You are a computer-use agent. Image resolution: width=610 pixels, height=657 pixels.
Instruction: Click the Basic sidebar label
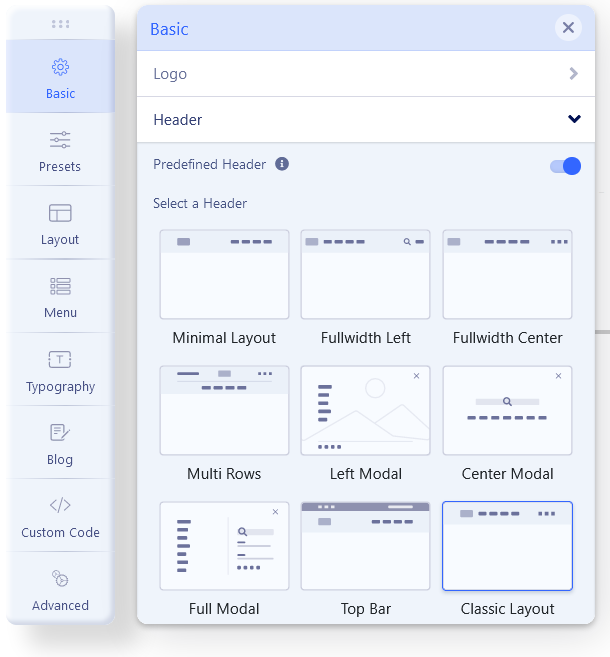60,93
